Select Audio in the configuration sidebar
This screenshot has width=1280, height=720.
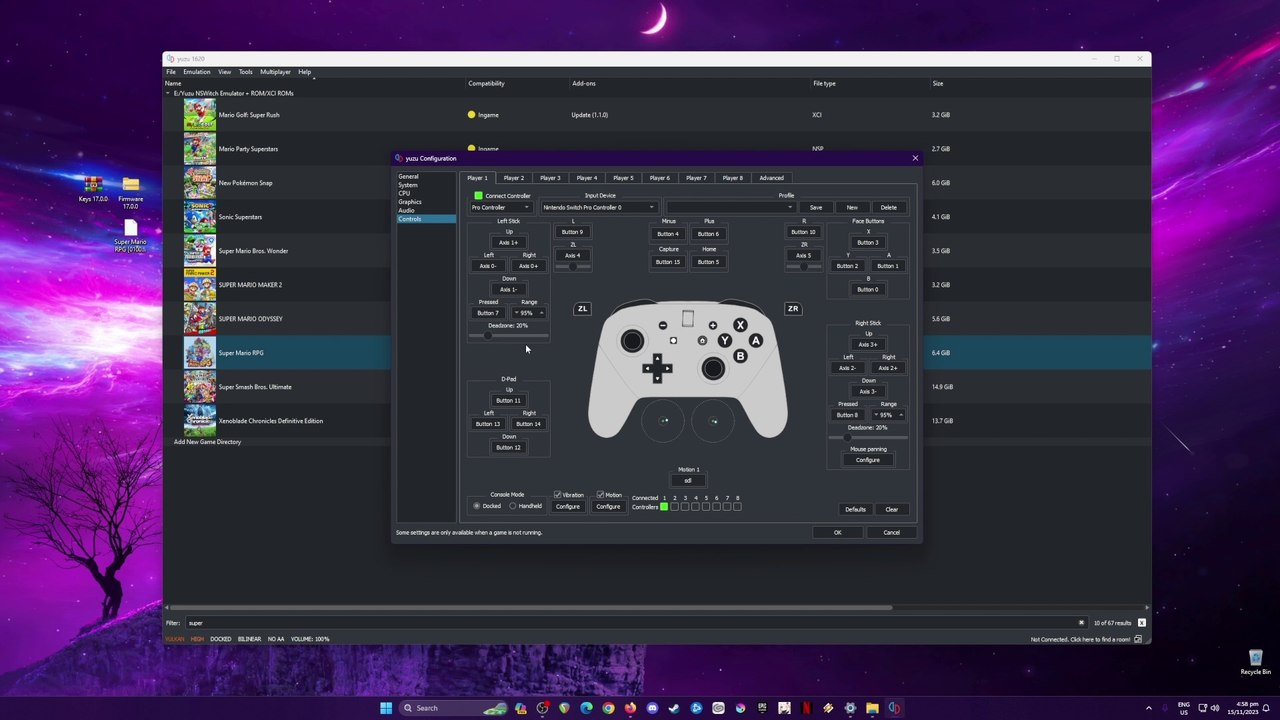click(406, 211)
